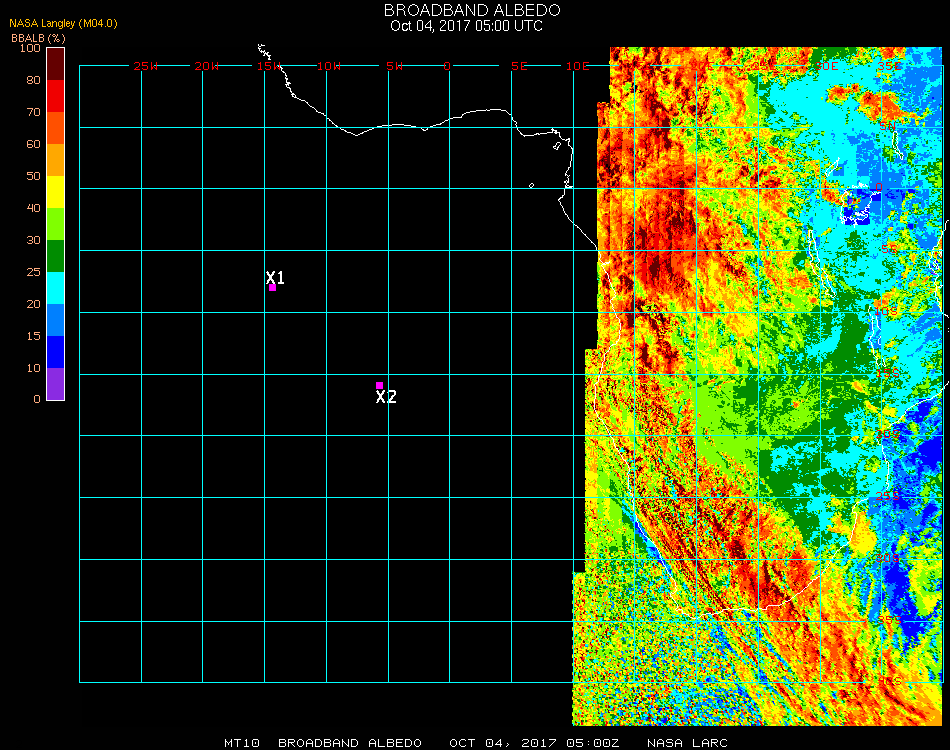Click the '10S' latitude label
The width and height of the screenshot is (950, 750).
(886, 311)
